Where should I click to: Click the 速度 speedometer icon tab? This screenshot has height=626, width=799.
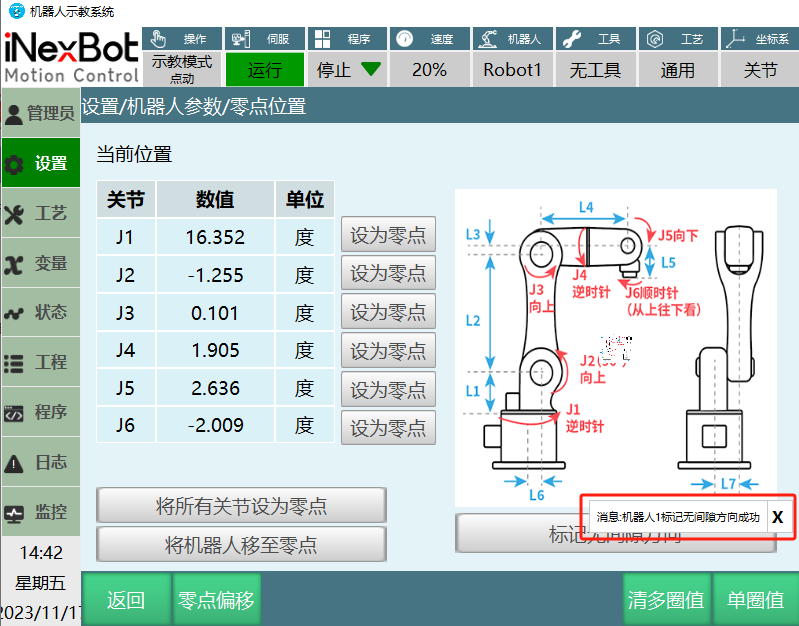428,39
